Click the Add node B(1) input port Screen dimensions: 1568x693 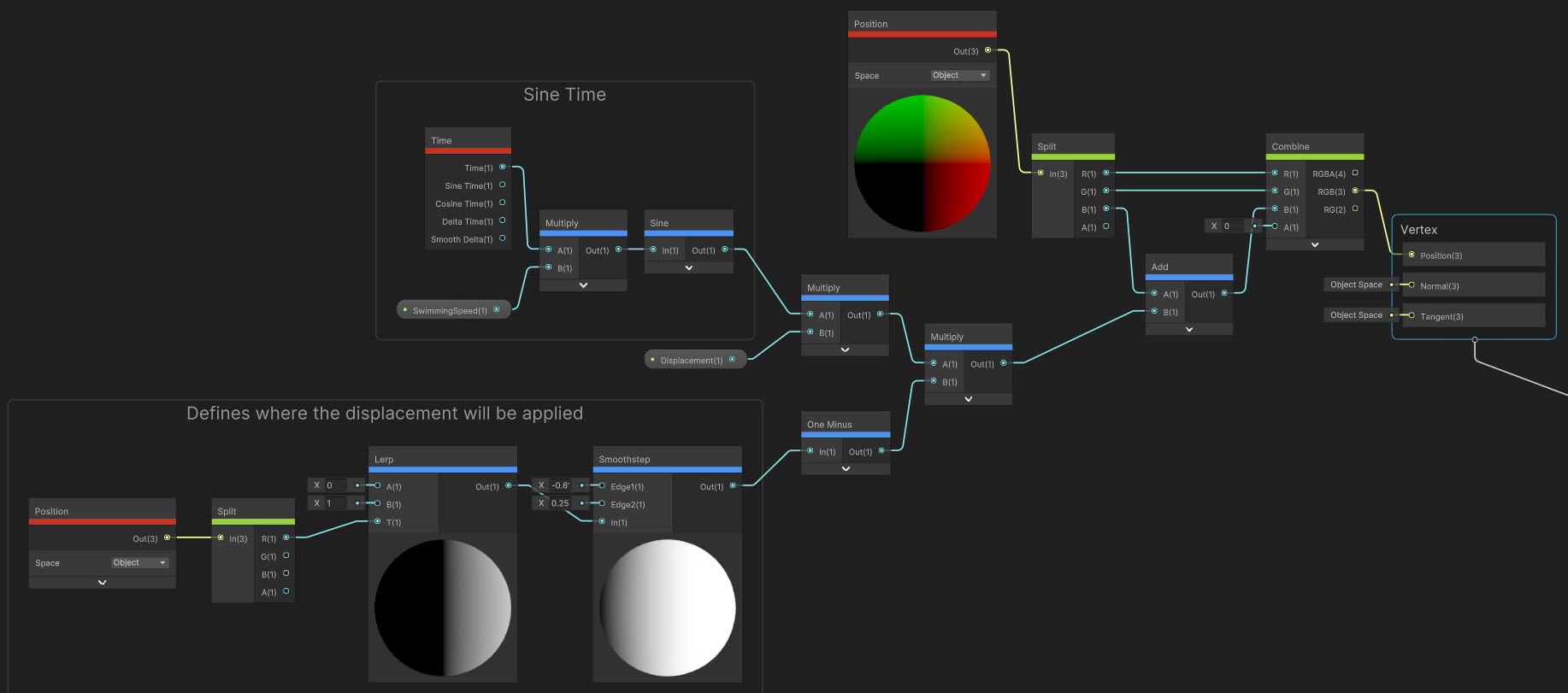1154,311
